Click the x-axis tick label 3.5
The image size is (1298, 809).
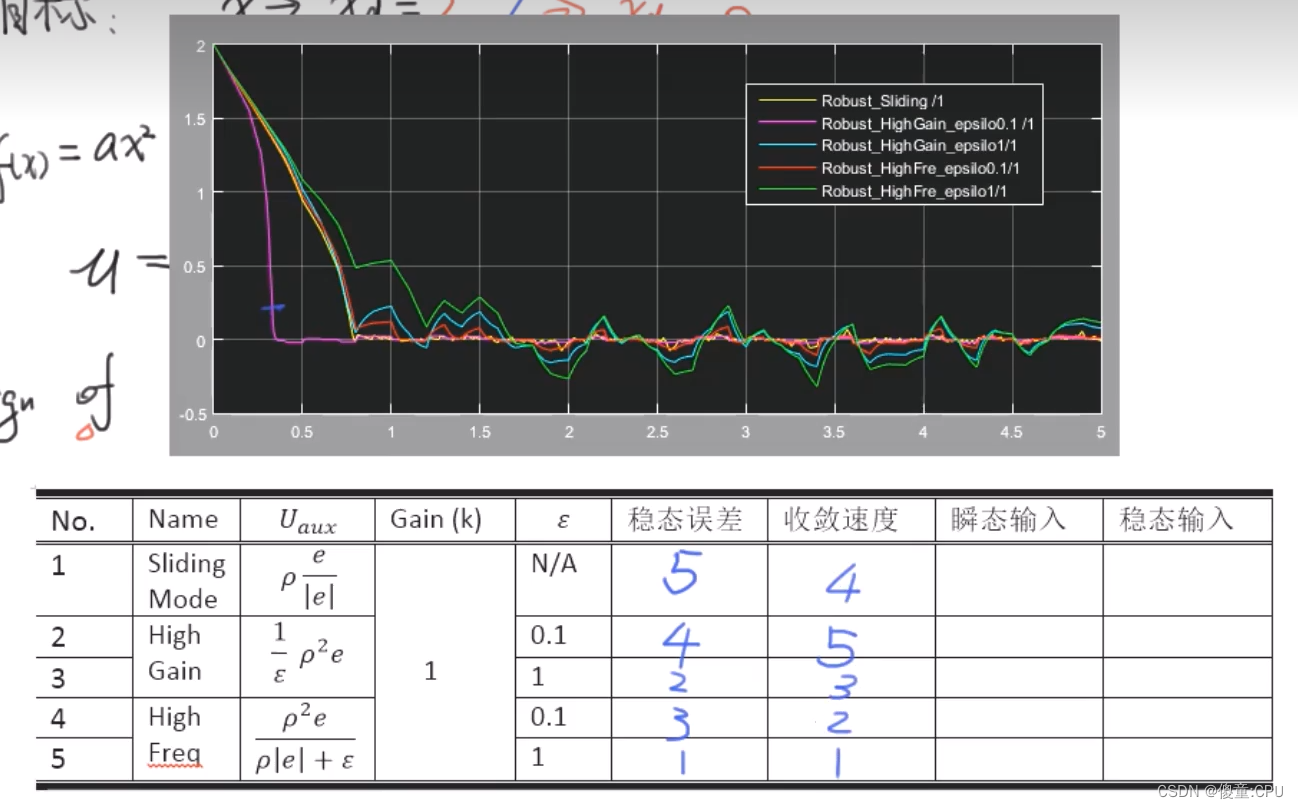pos(834,432)
